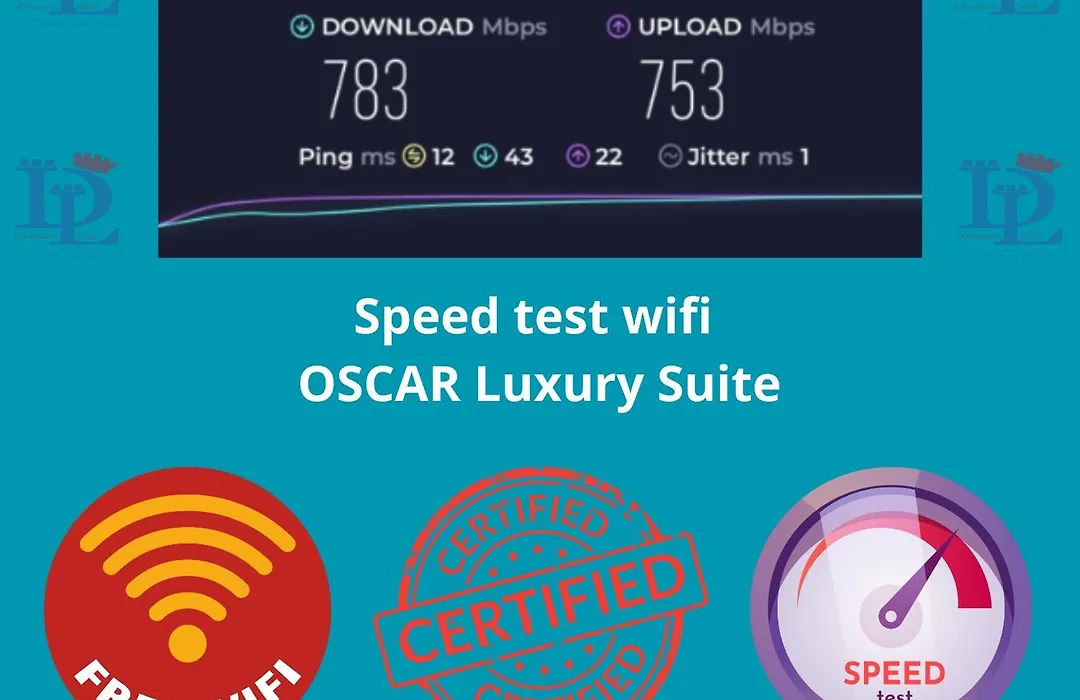
Task: Click the purple upload latency icon next to 22
Action: click(x=577, y=156)
